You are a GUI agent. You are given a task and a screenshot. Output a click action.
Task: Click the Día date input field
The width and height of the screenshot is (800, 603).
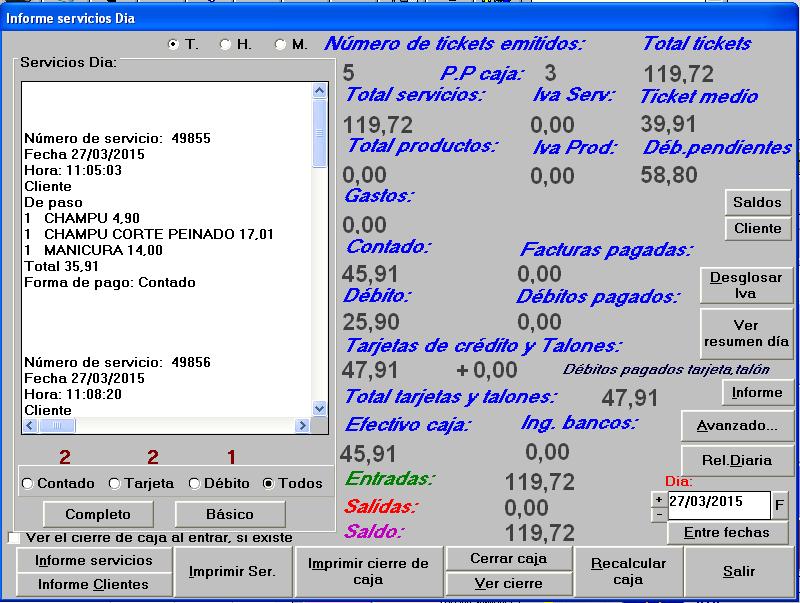tap(719, 505)
